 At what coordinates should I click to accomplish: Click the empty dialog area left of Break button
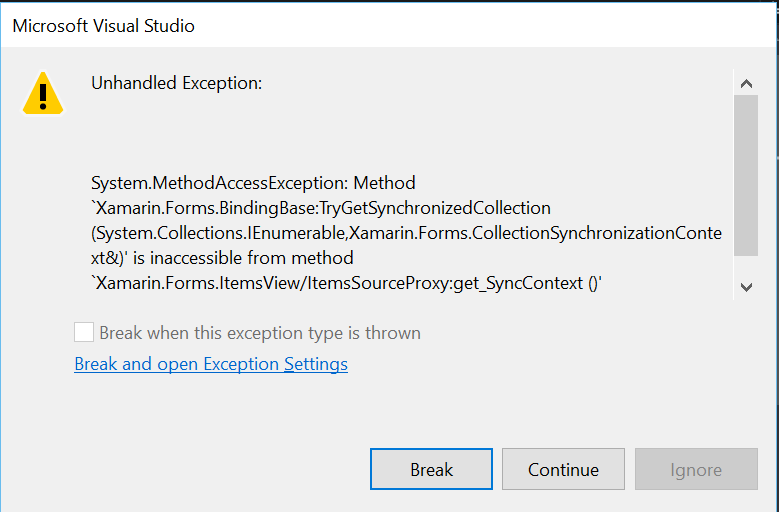coord(200,469)
